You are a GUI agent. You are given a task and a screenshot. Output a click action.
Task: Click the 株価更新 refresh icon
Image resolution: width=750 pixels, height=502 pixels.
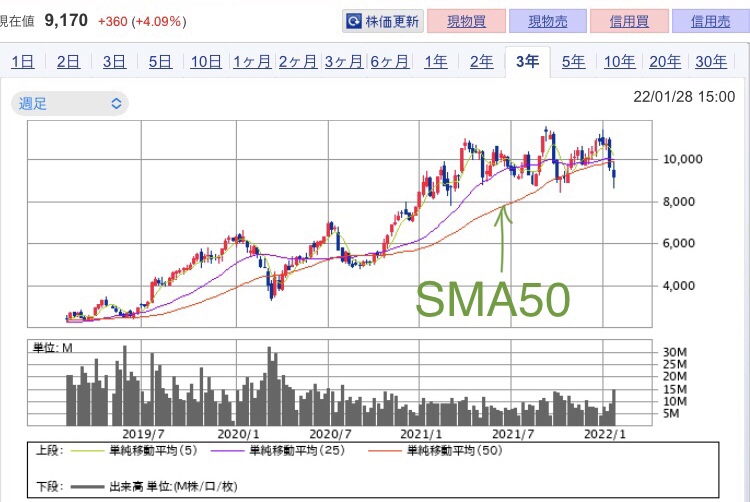(x=354, y=22)
